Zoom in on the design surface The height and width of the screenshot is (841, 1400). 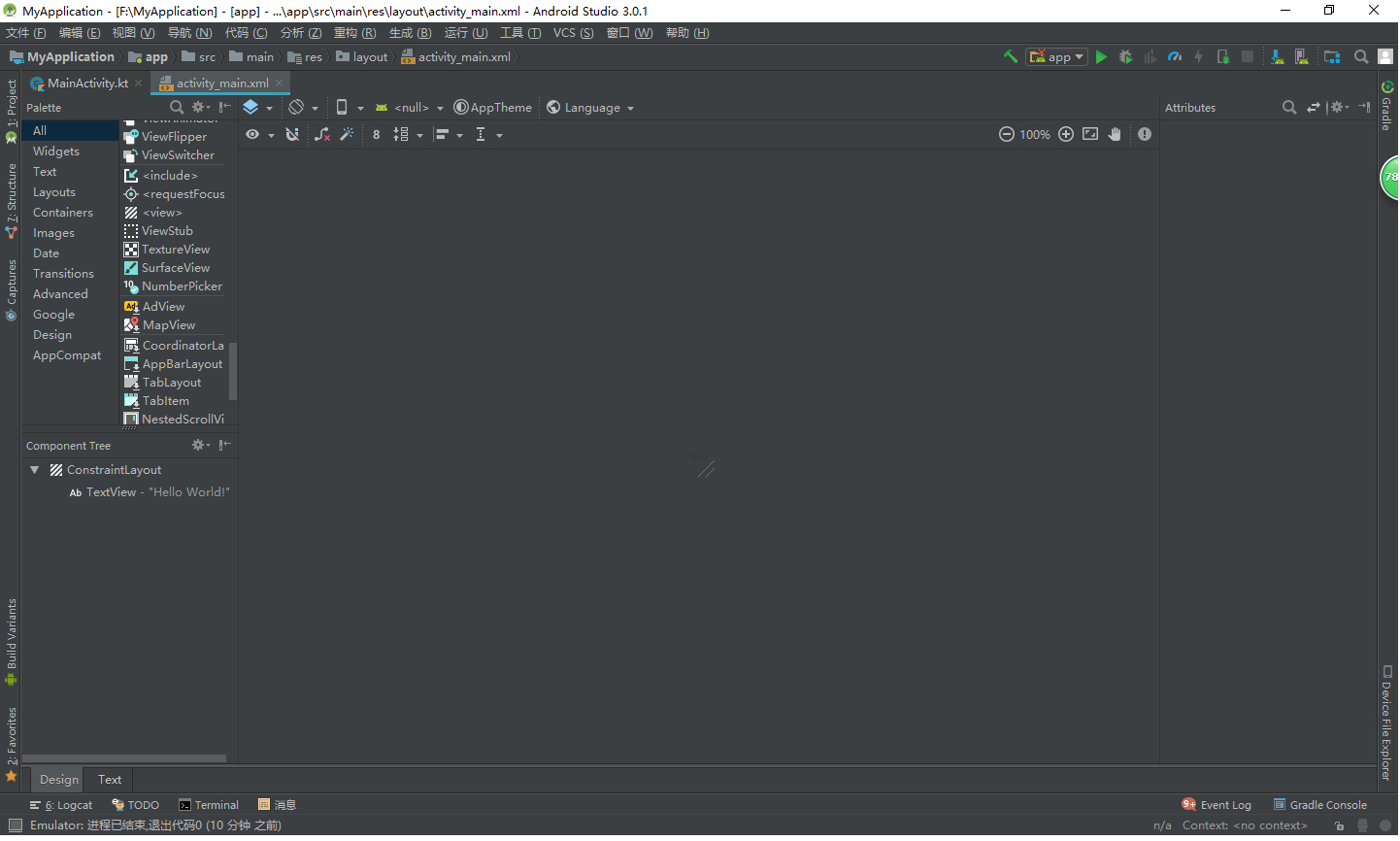1066,135
